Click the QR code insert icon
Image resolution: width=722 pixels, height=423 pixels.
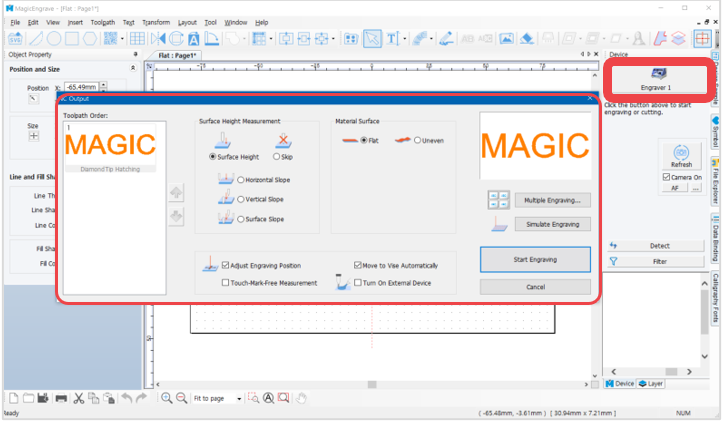111,39
